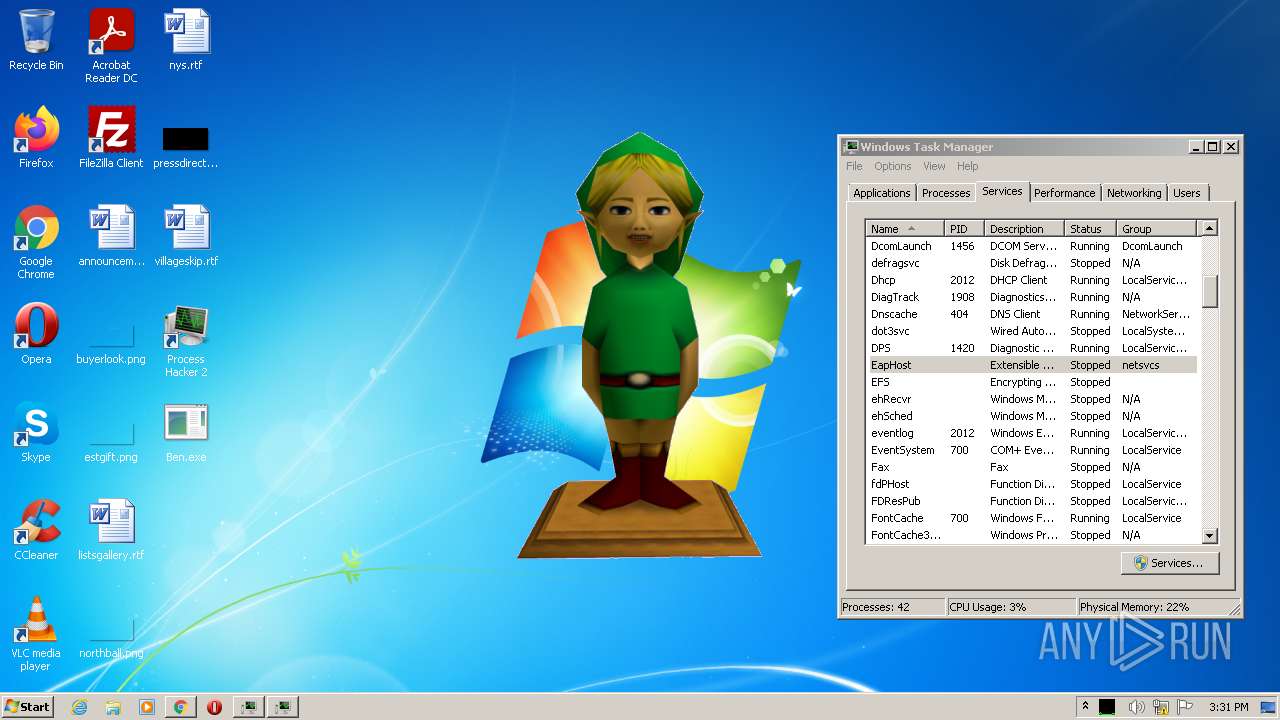Sort by Group column header
Image resolution: width=1280 pixels, height=720 pixels.
[1156, 229]
